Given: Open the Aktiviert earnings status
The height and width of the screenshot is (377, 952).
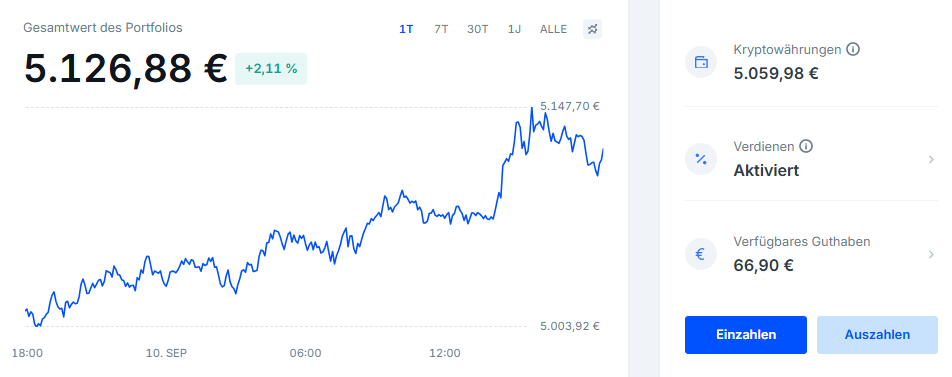Looking at the screenshot, I should tap(766, 171).
